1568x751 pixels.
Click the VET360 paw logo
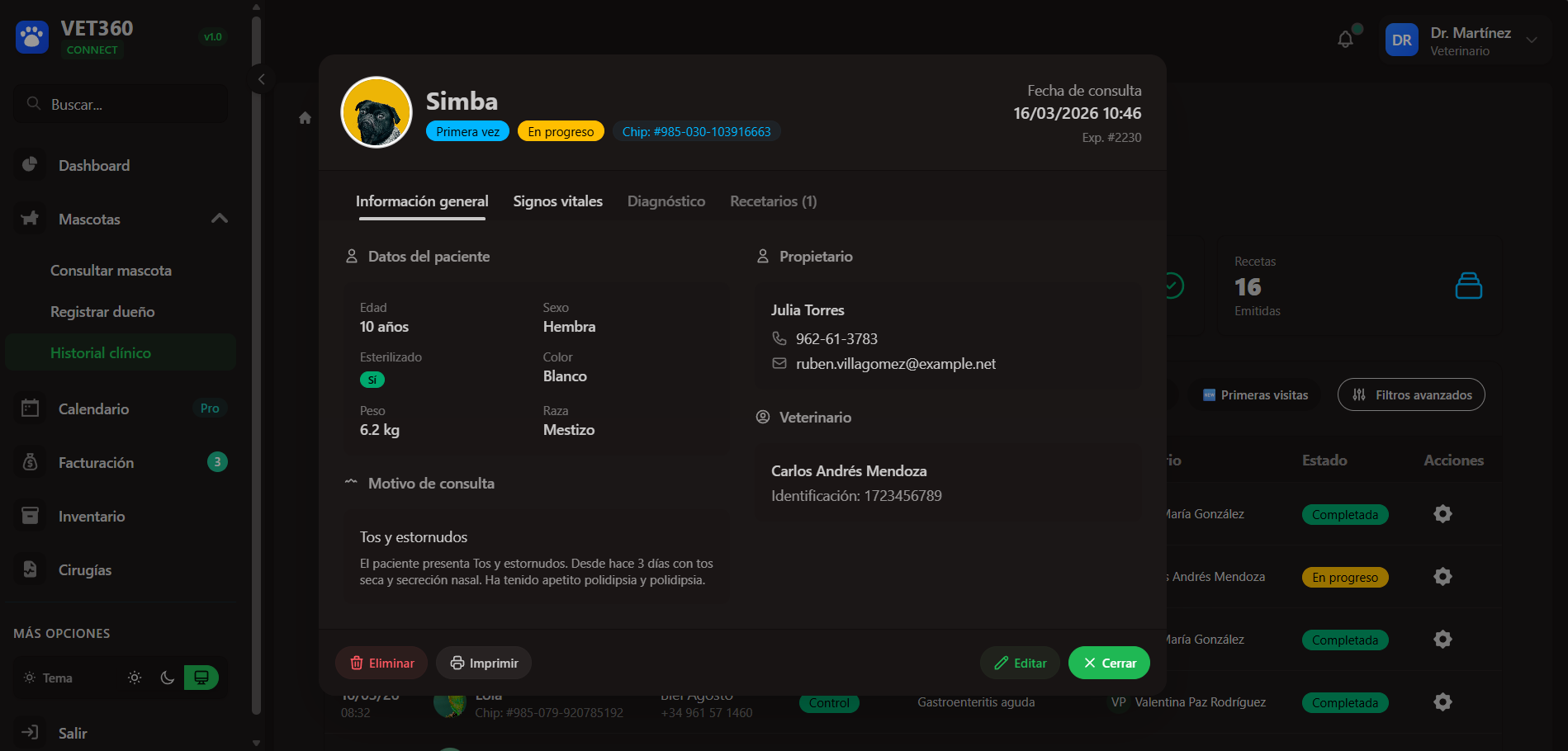pyautogui.click(x=32, y=37)
